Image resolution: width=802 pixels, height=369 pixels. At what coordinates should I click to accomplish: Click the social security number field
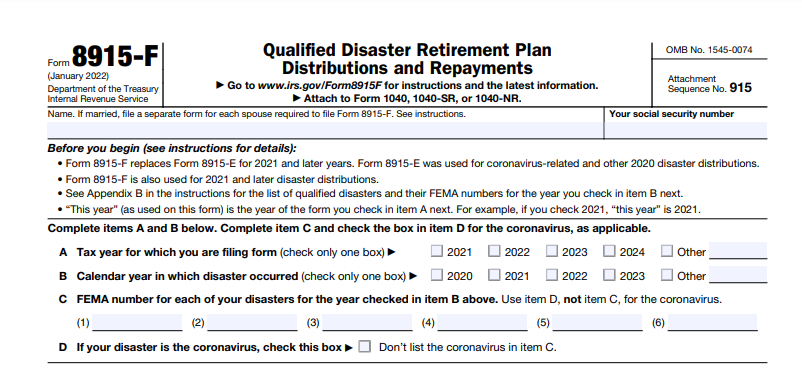(x=686, y=130)
